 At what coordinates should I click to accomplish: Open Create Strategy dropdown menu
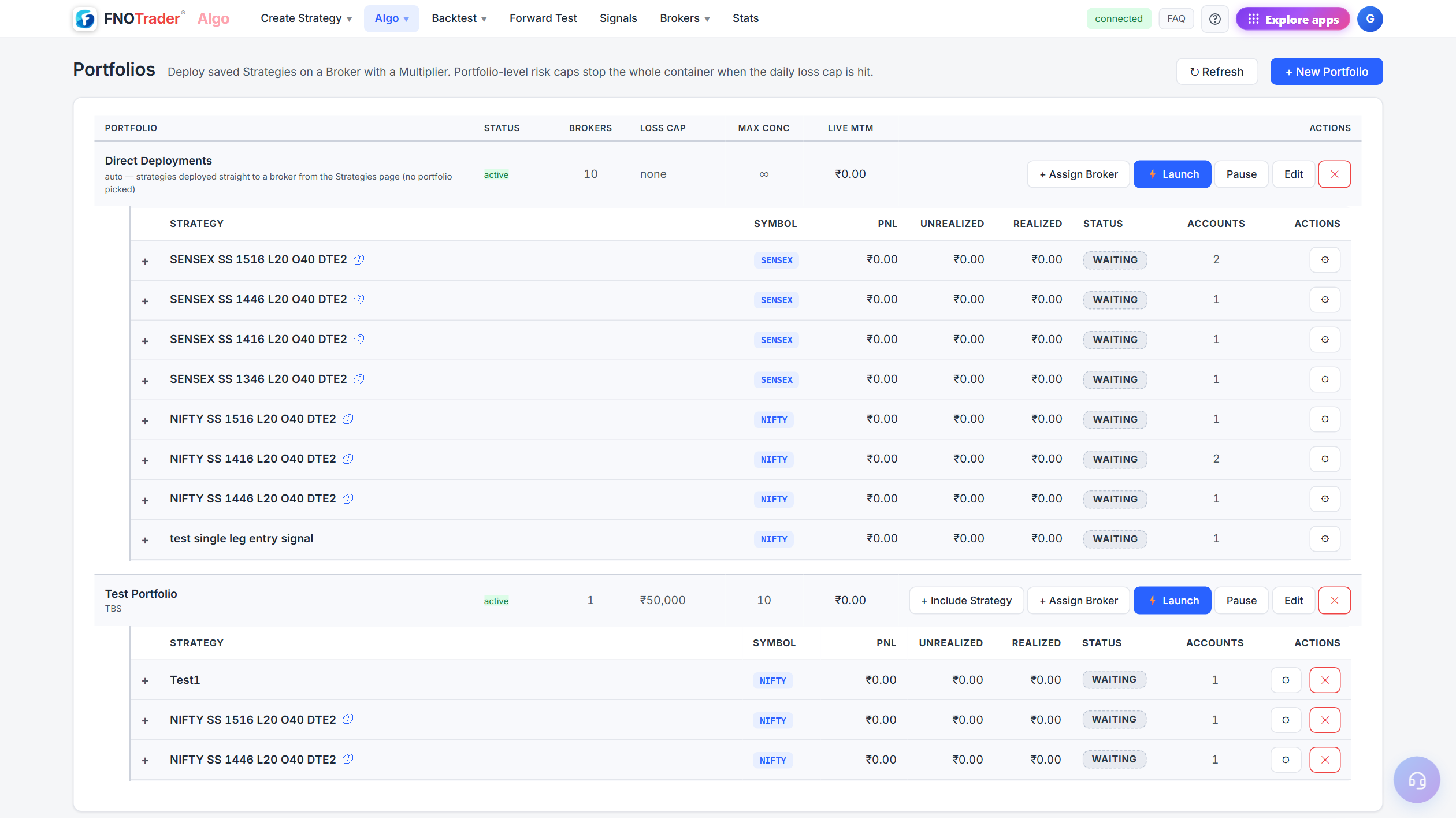(x=306, y=18)
